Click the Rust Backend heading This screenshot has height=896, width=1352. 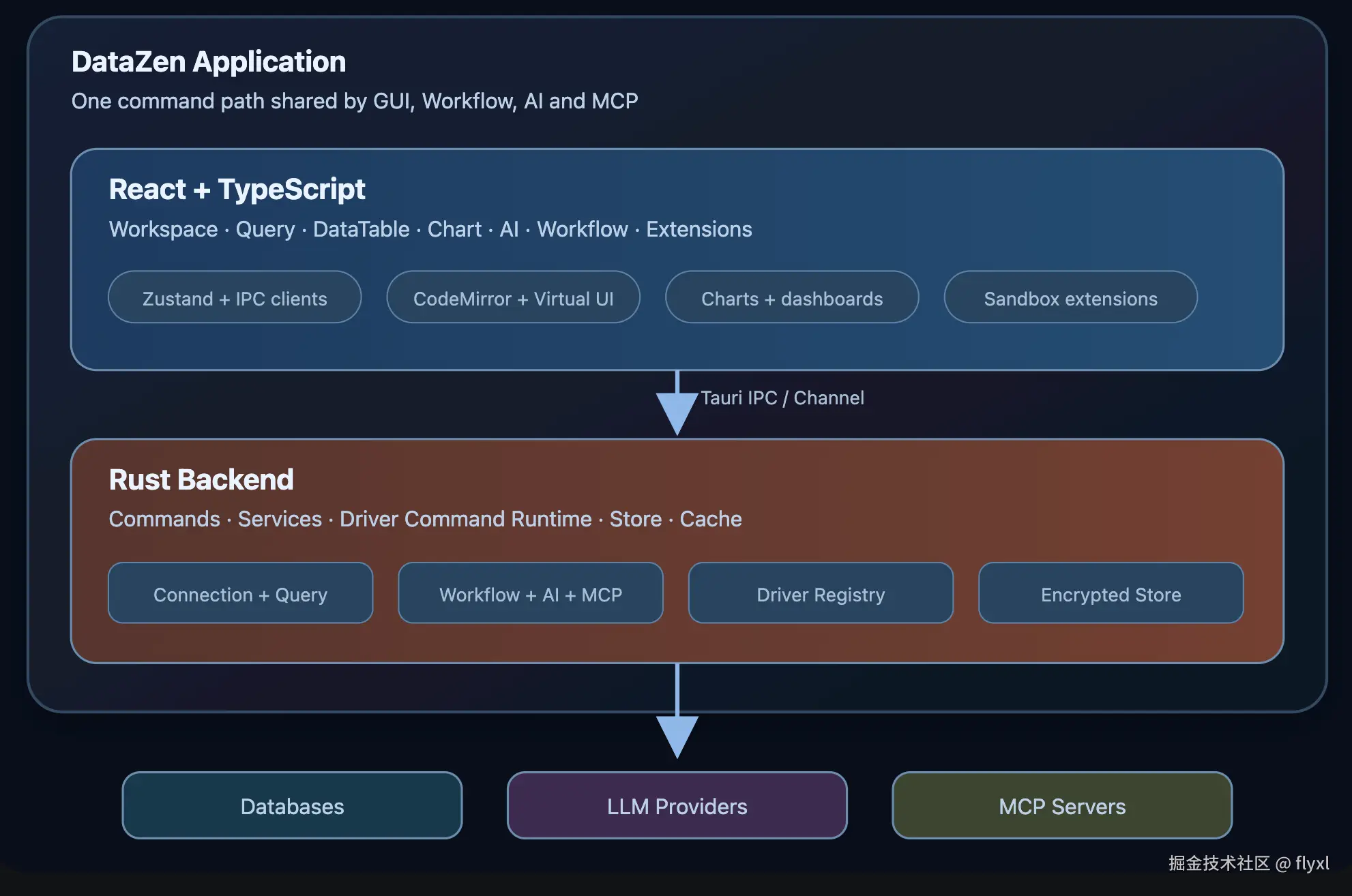tap(201, 479)
